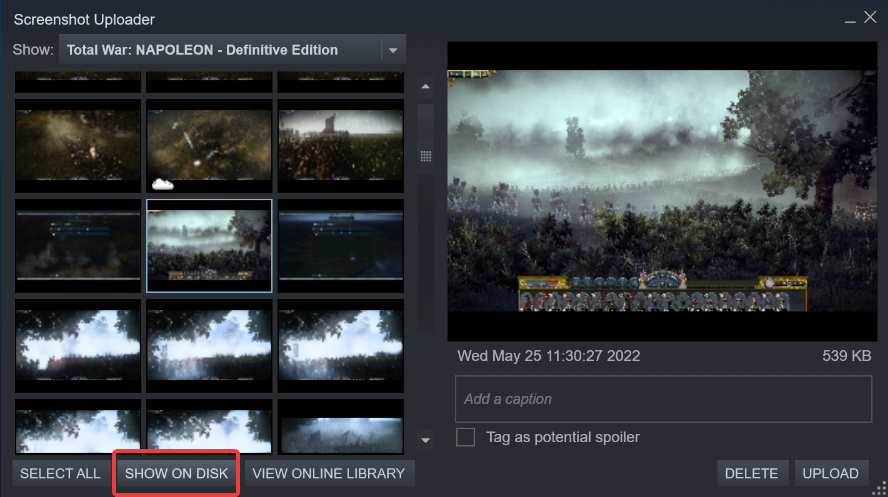Screen dimensions: 888x497
Task: Open the game selection dropdown arrow
Action: [393, 50]
